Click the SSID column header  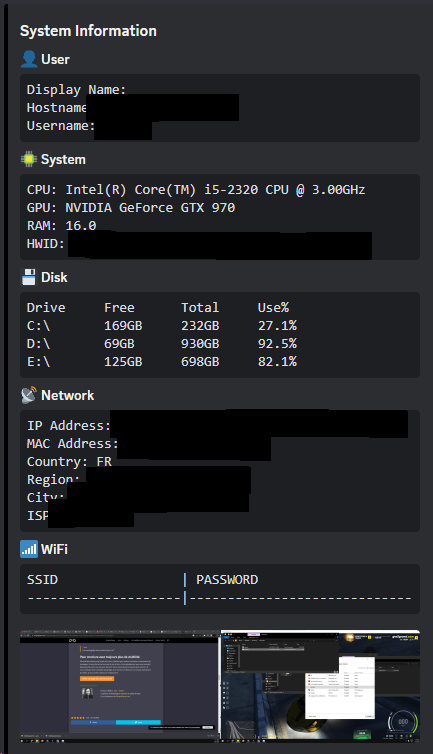click(x=42, y=579)
